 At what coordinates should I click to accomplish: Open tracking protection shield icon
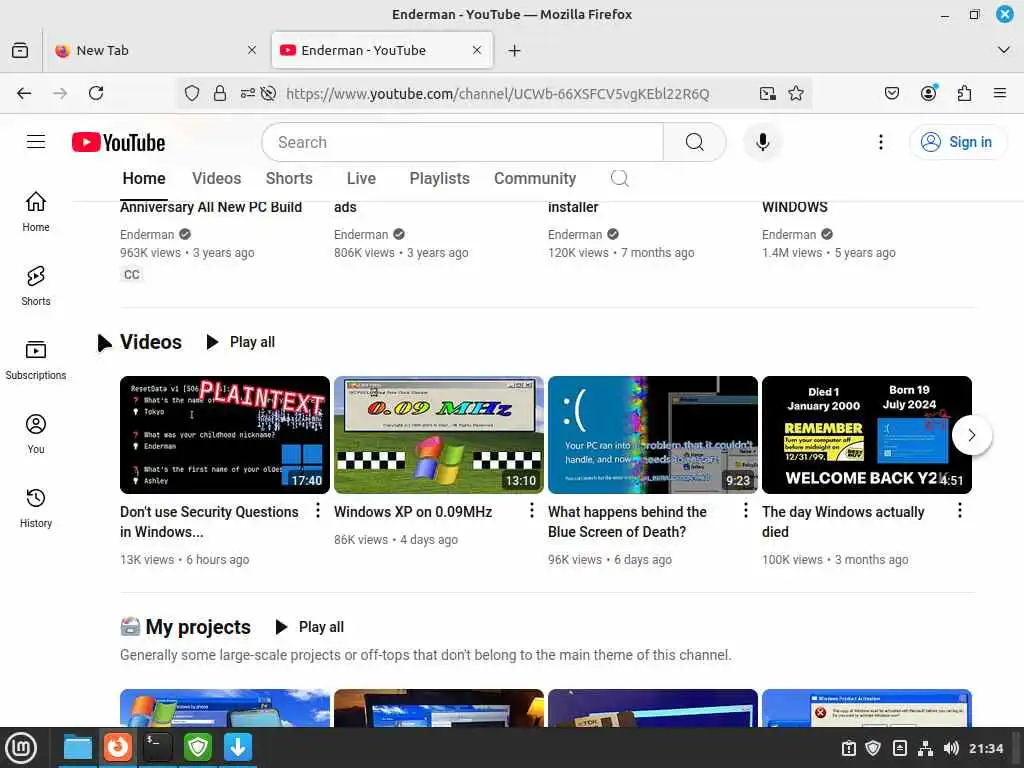pyautogui.click(x=191, y=93)
